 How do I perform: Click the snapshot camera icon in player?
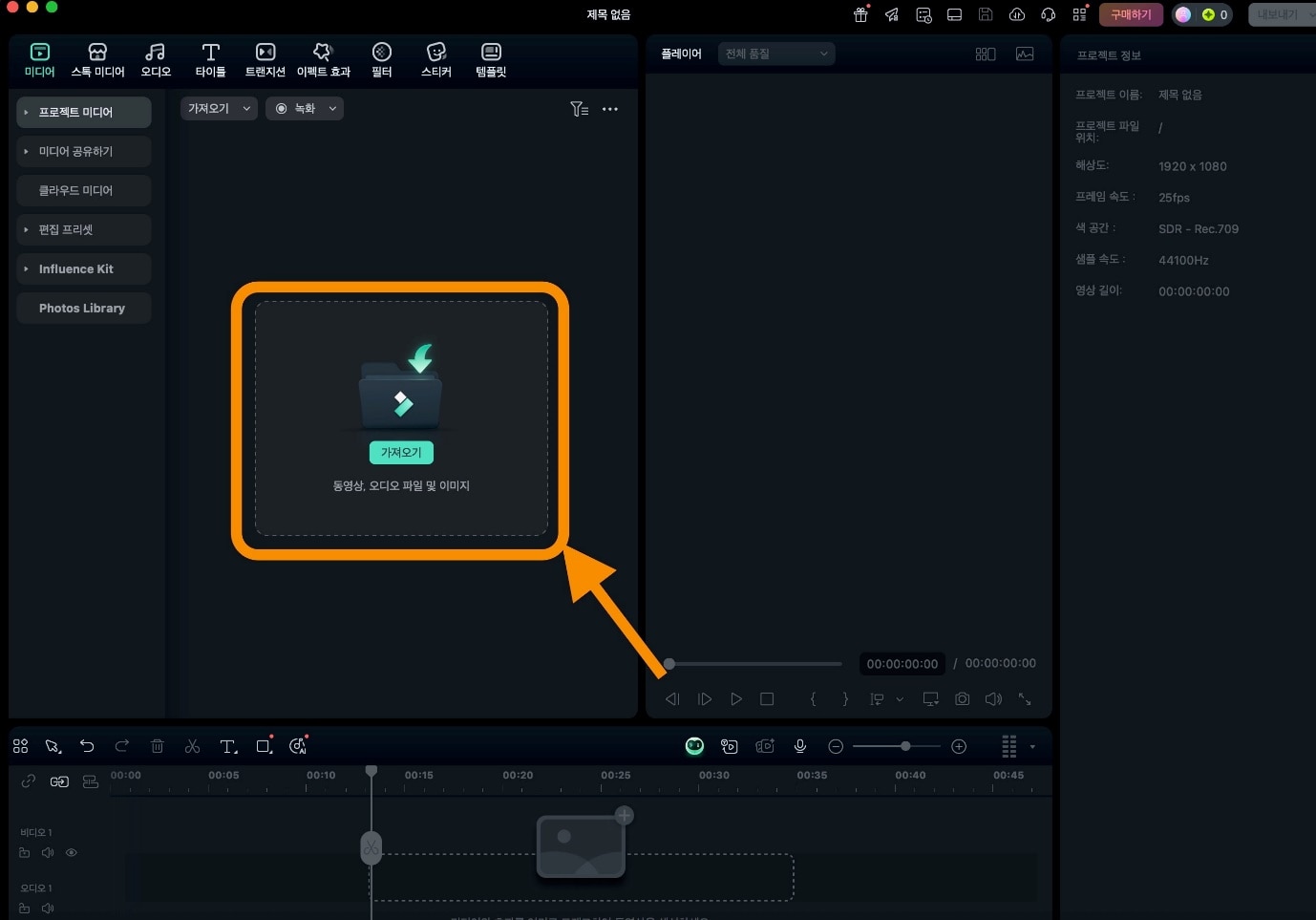click(x=962, y=699)
